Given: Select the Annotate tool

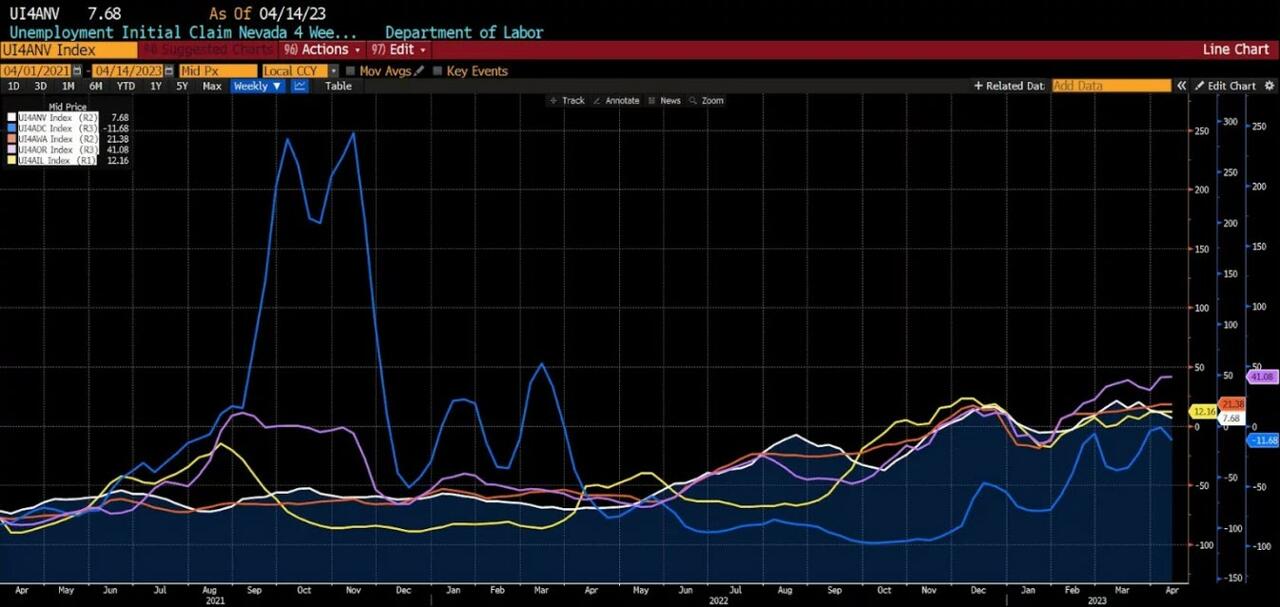Looking at the screenshot, I should [615, 101].
